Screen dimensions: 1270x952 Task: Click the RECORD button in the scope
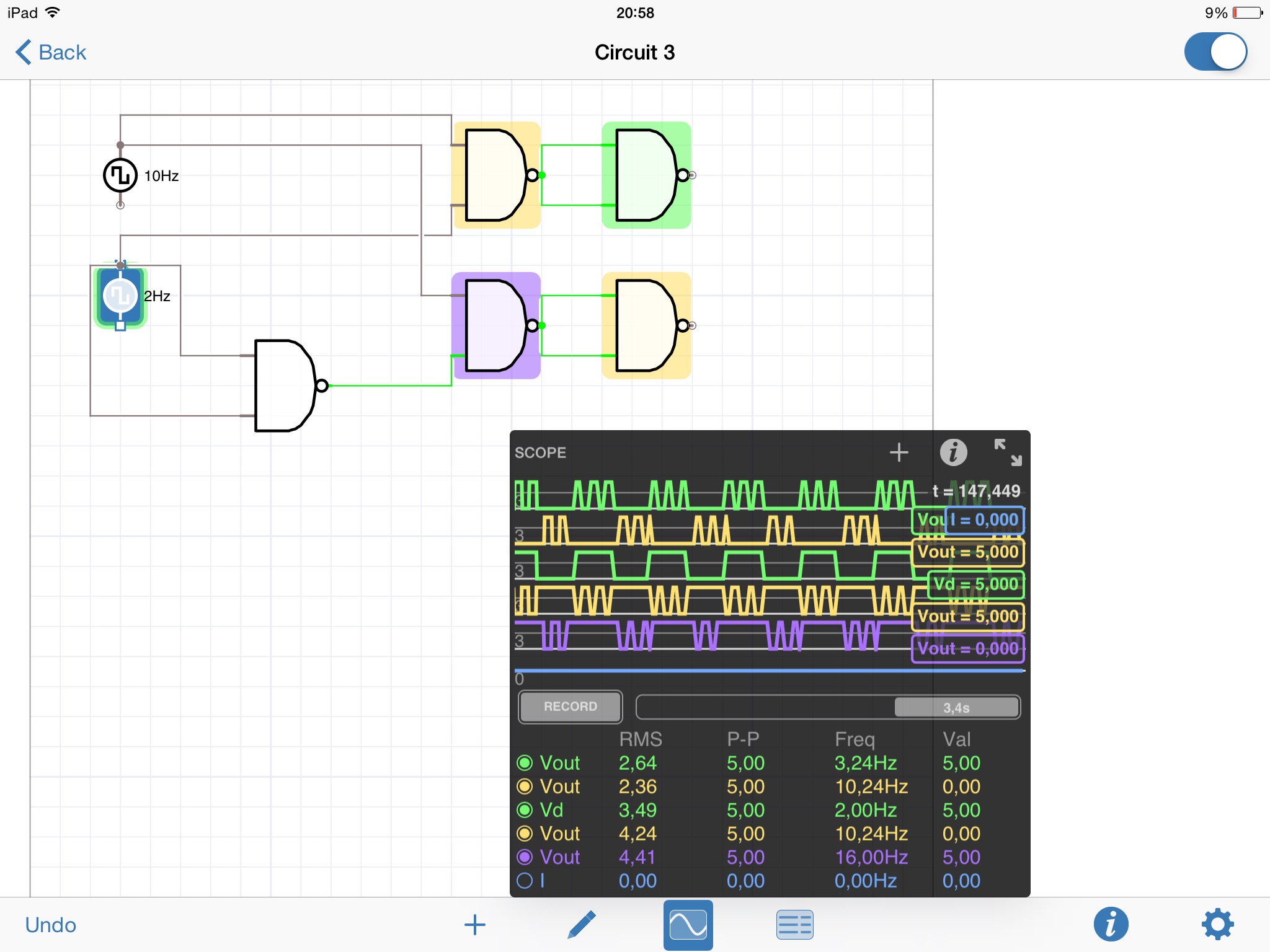coord(571,707)
